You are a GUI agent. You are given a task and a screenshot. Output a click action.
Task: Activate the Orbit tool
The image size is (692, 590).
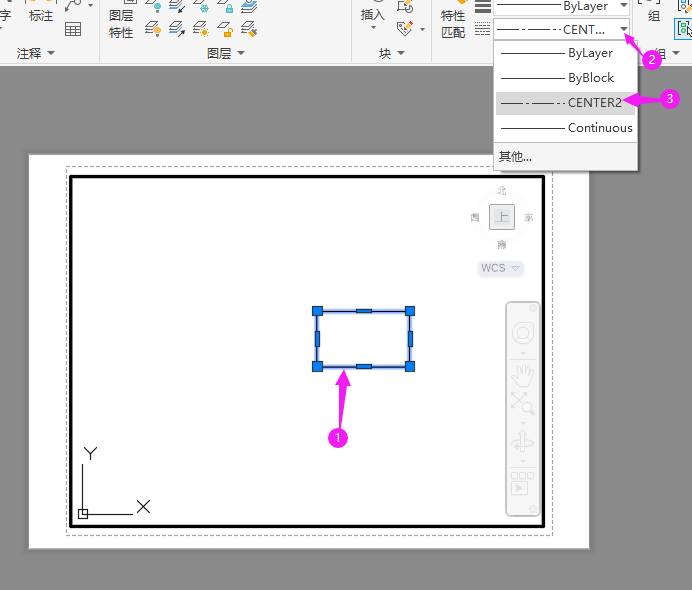(x=523, y=443)
